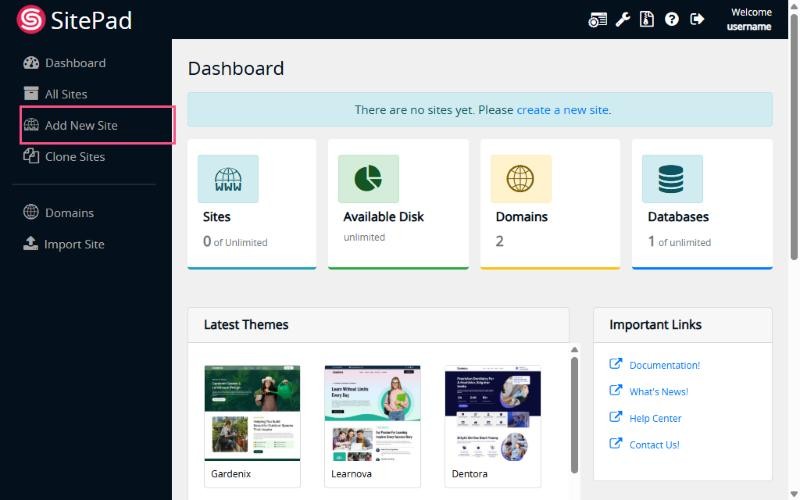
Task: Follow the 'create a new site' link
Action: [x=562, y=110]
